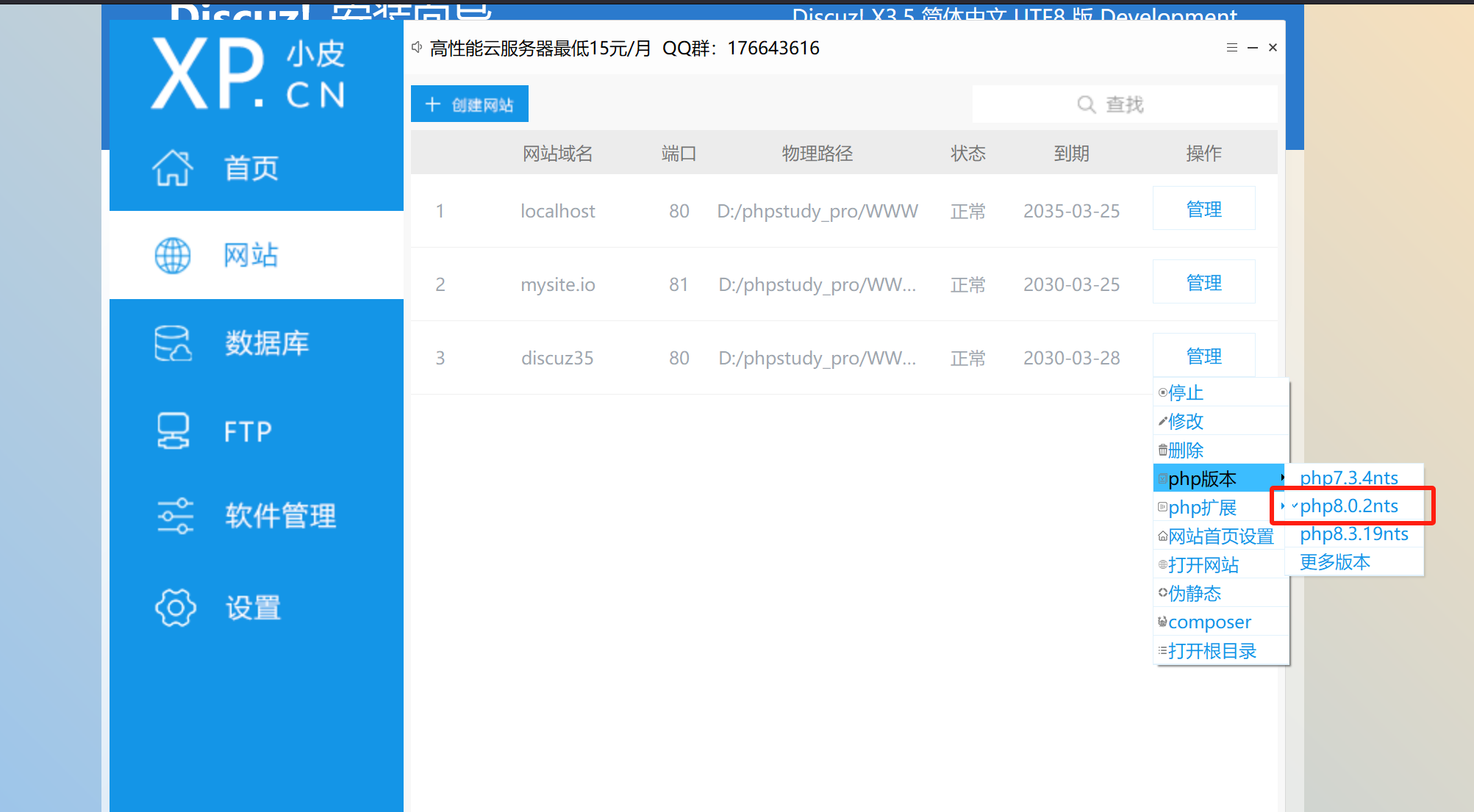
Task: Click the magnifier search icon
Action: (x=1086, y=104)
